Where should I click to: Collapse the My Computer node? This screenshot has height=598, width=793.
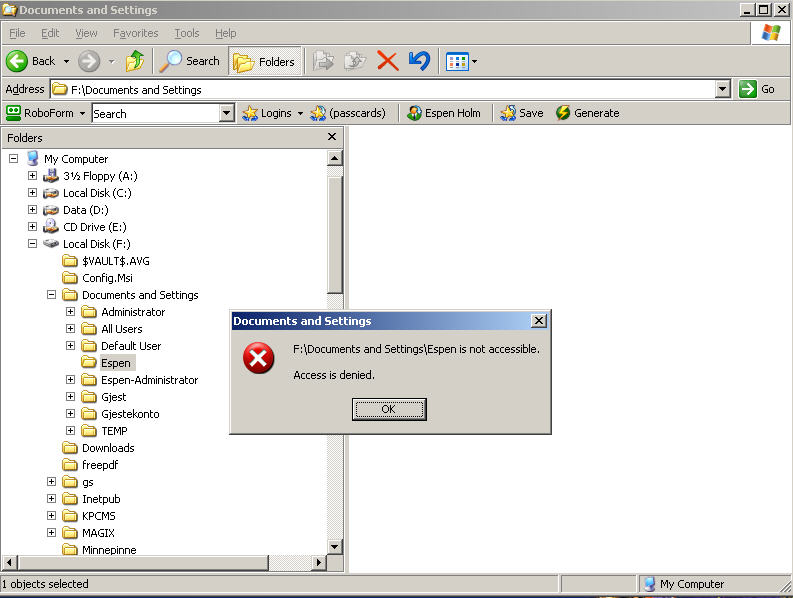tap(14, 158)
